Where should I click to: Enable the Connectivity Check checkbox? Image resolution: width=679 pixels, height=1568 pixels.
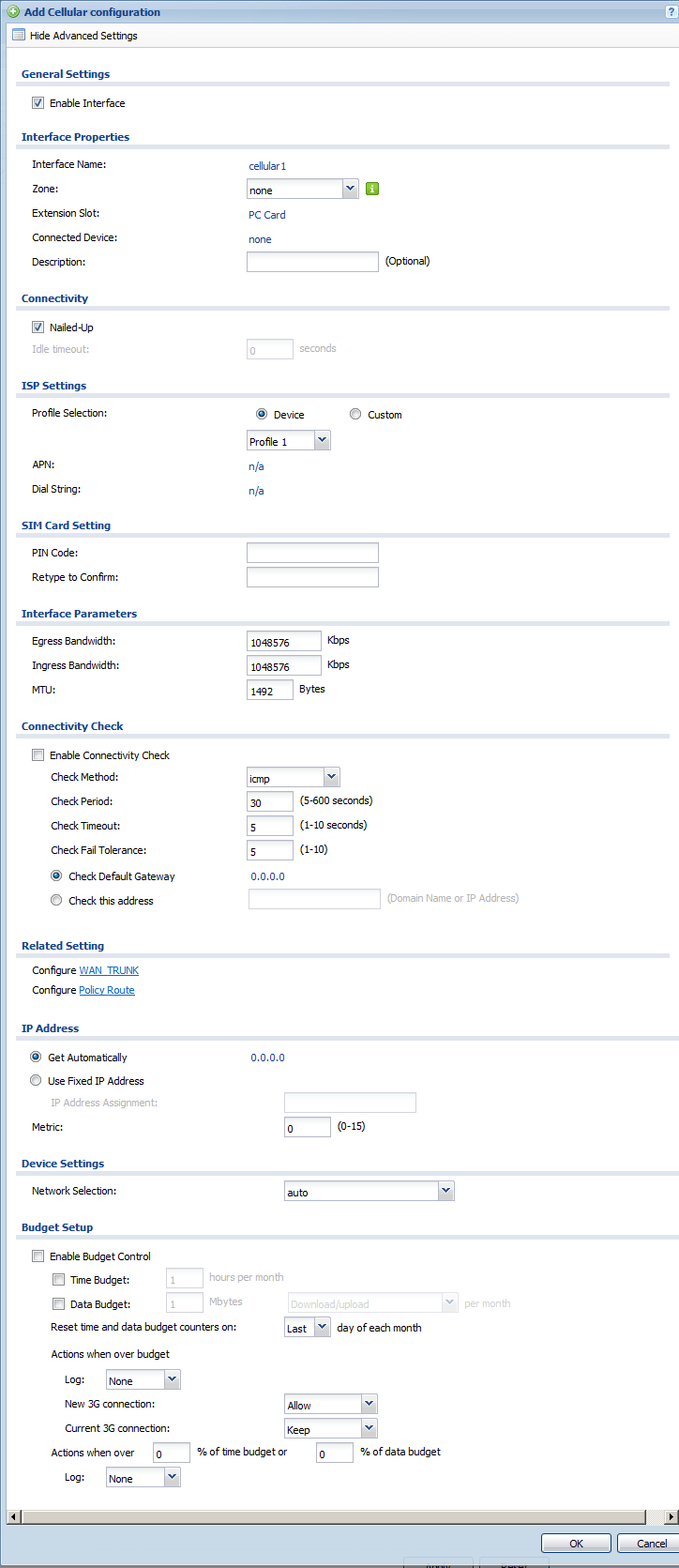point(38,755)
